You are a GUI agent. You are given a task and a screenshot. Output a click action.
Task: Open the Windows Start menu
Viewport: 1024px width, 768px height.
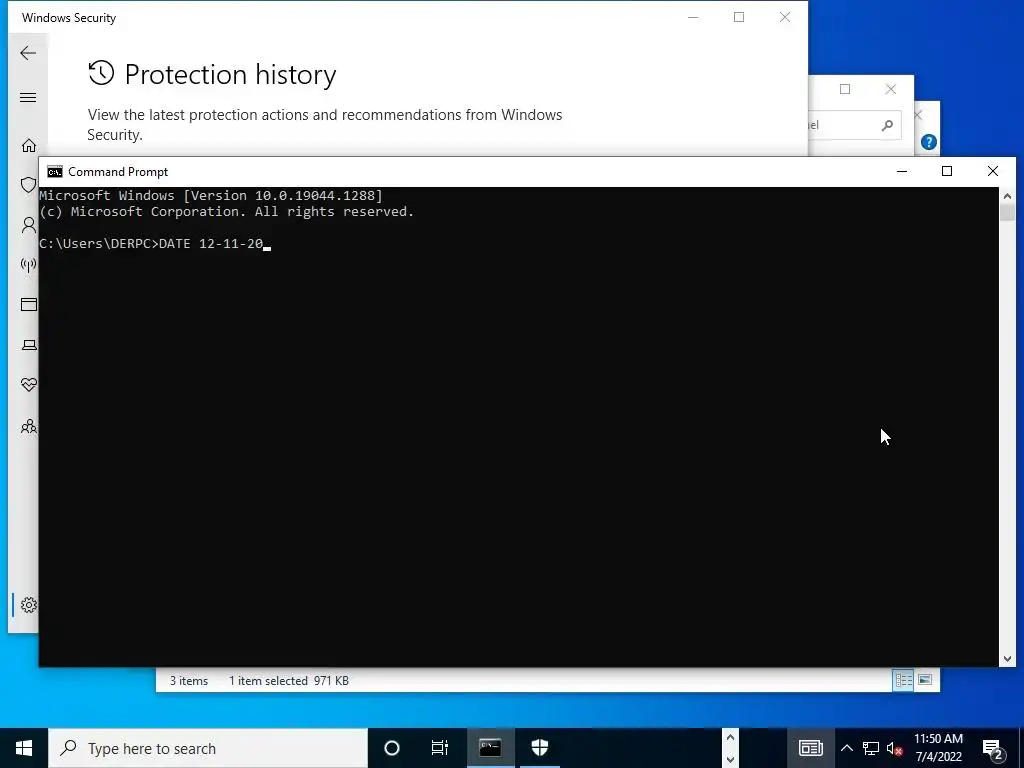tap(24, 748)
